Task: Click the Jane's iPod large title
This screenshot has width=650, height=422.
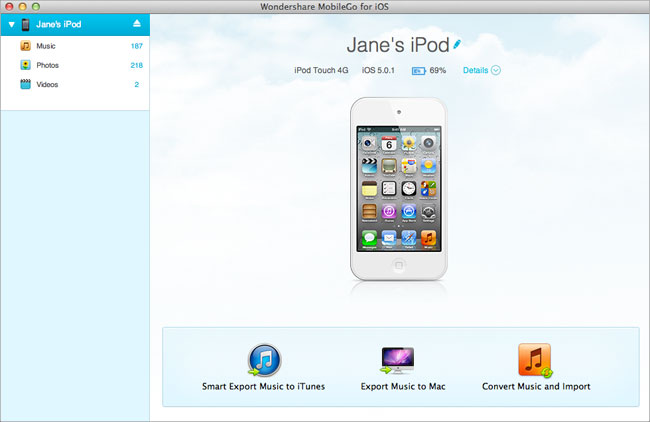Action: pos(398,45)
